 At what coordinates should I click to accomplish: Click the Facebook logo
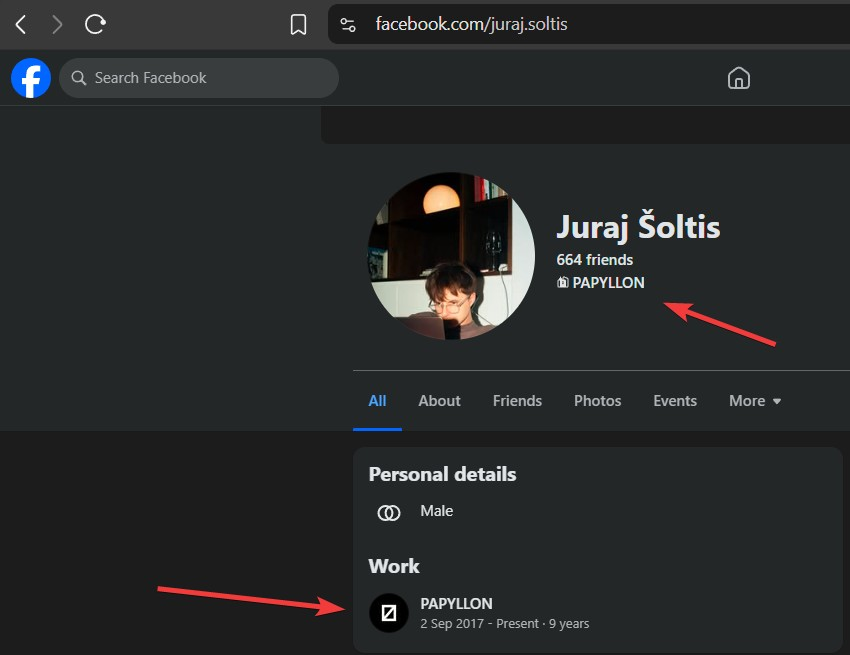[x=31, y=78]
